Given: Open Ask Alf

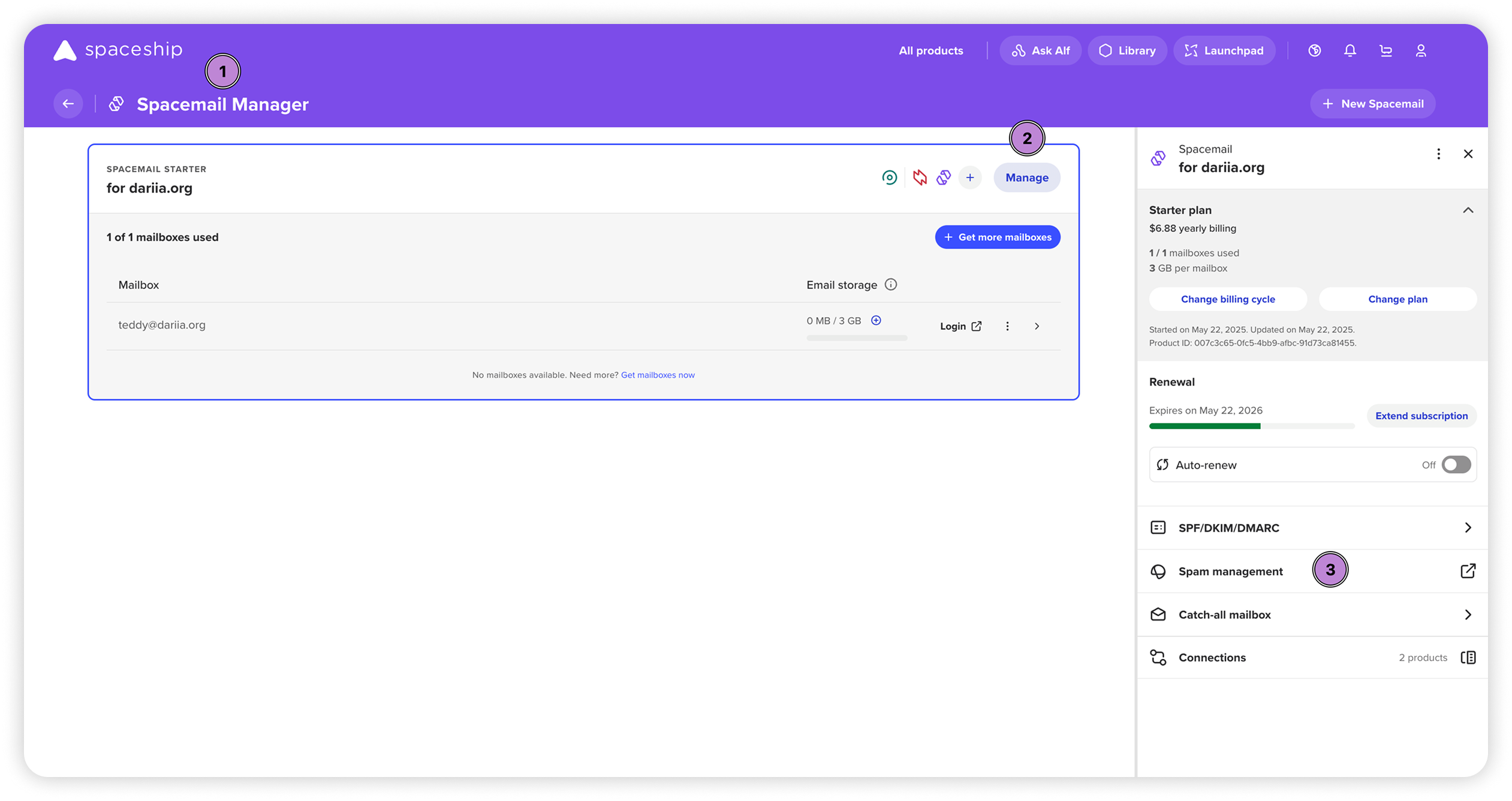Looking at the screenshot, I should click(x=1040, y=50).
